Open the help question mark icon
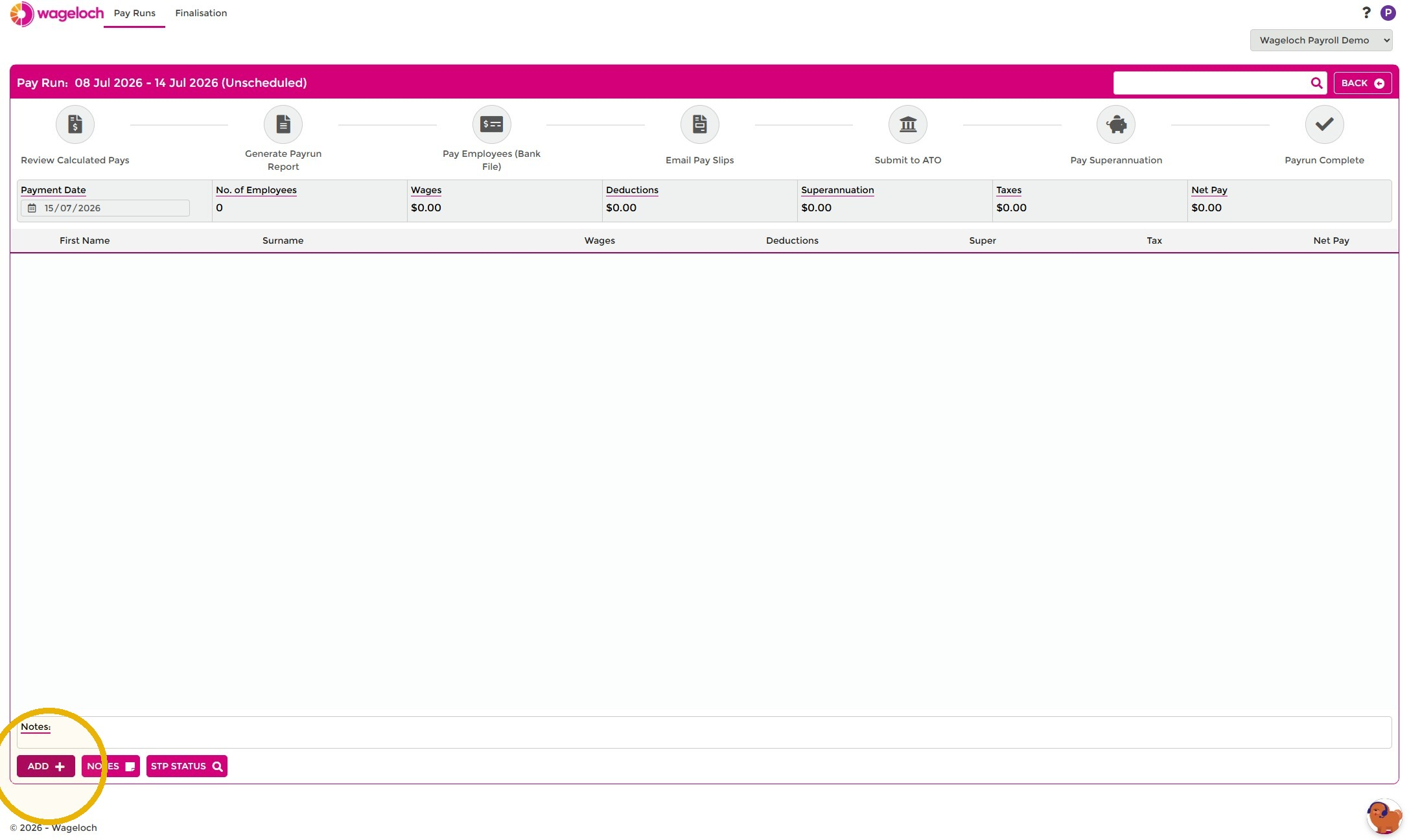 click(x=1366, y=12)
